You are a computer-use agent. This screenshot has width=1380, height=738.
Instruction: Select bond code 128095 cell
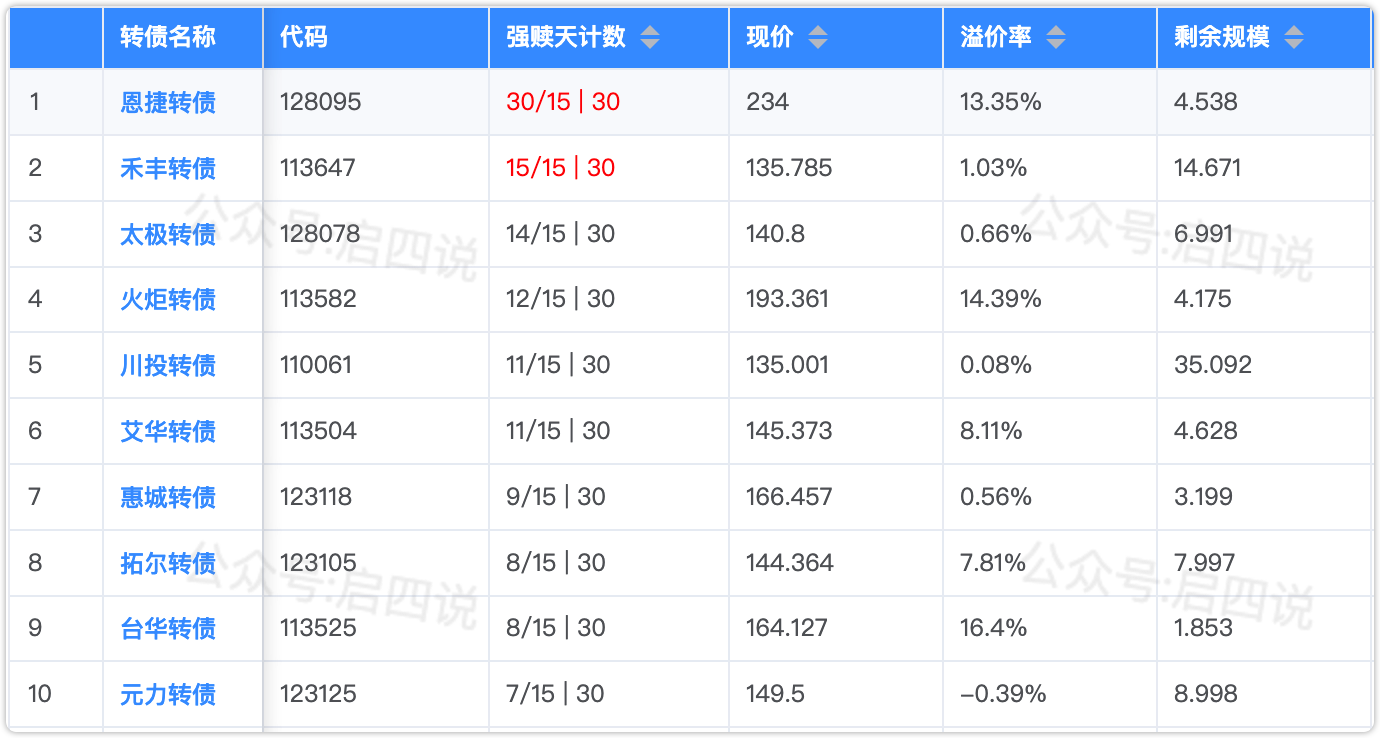pyautogui.click(x=320, y=102)
